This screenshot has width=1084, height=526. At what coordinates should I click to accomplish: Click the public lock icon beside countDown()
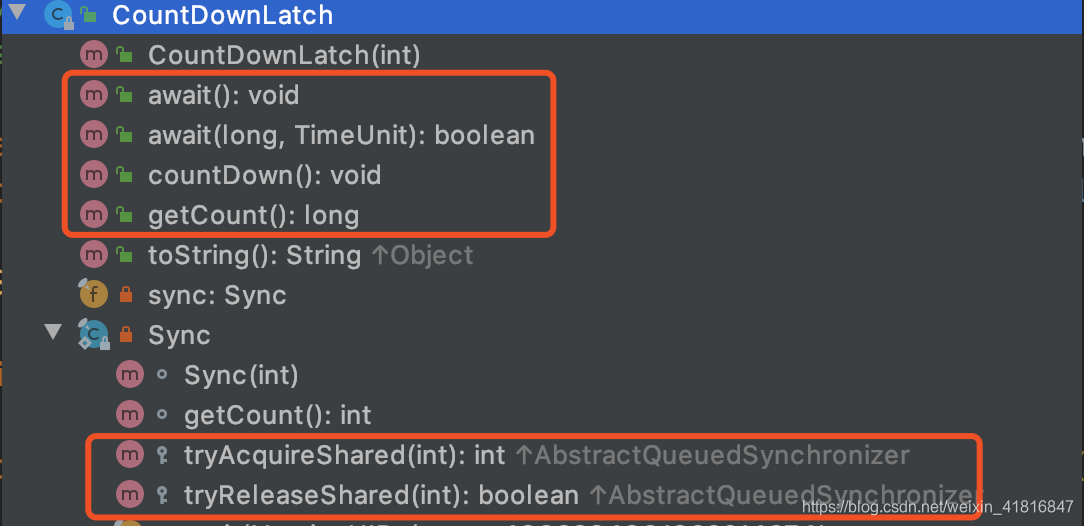[x=124, y=175]
